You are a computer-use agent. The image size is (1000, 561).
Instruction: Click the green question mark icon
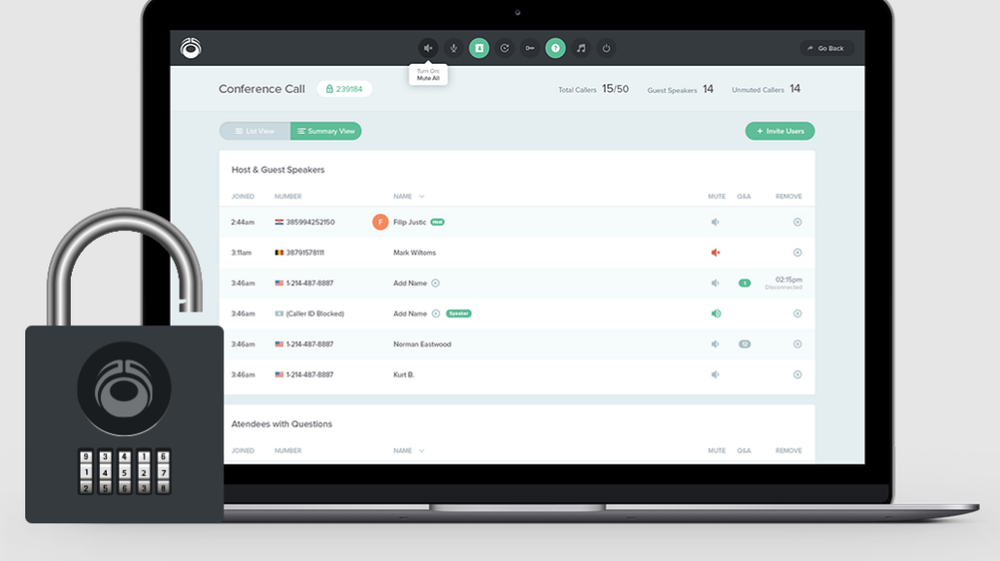[x=555, y=48]
